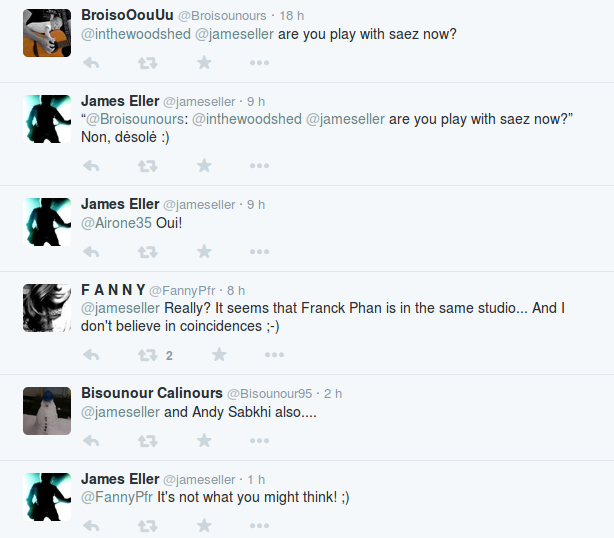This screenshot has height=538, width=614.
Task: Open more options on Bisounour Calinours' tweet
Action: [x=259, y=441]
